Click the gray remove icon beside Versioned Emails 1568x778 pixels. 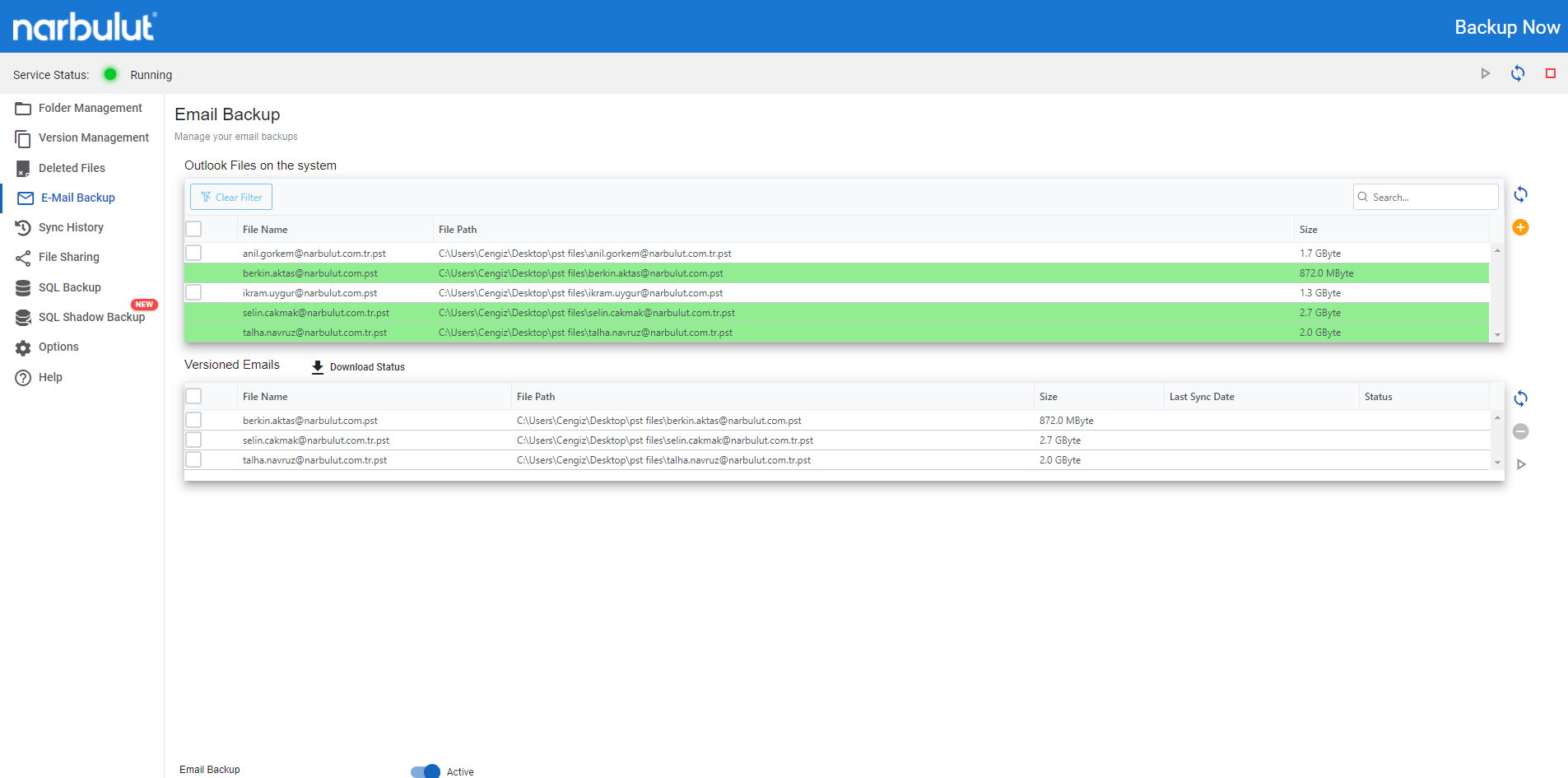1520,431
